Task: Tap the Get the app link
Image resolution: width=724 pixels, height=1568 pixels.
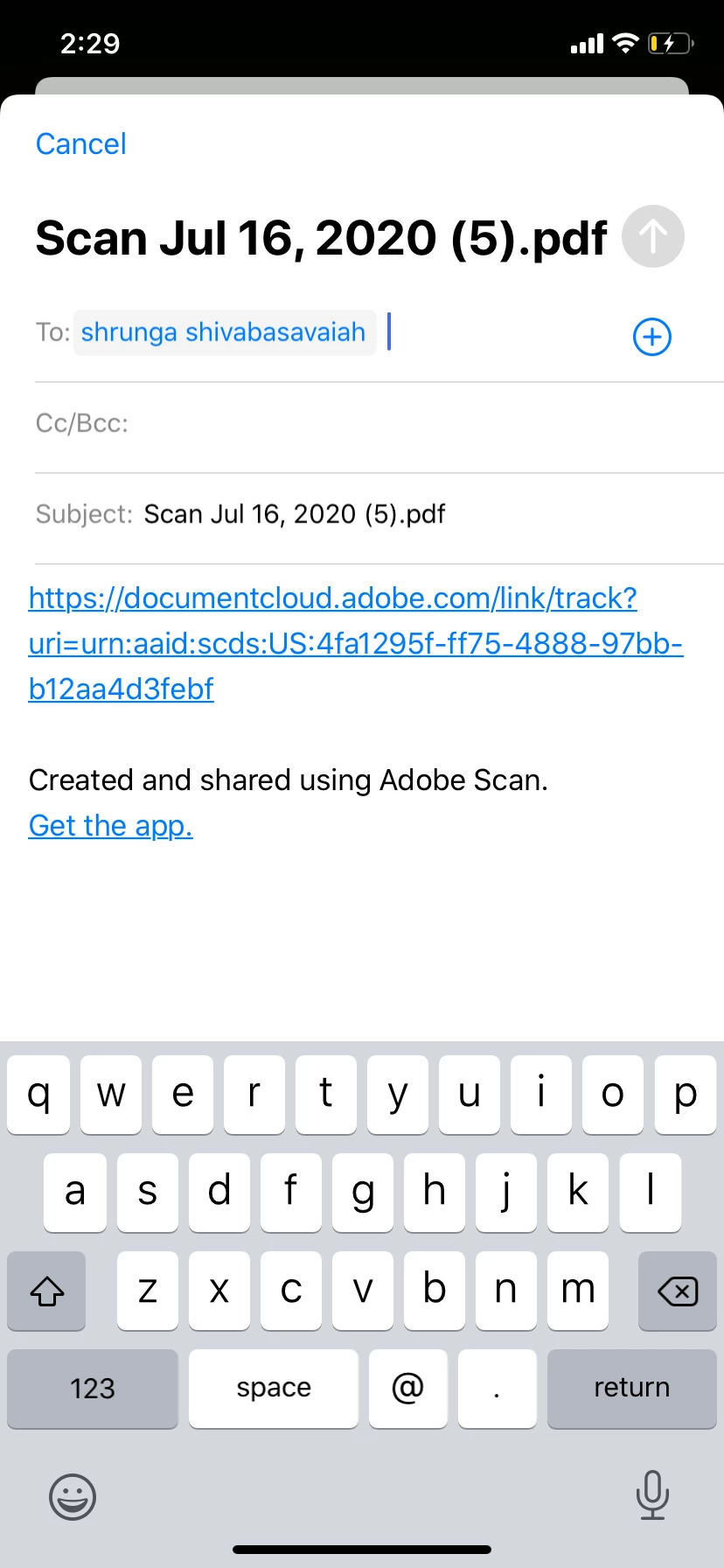Action: point(110,825)
